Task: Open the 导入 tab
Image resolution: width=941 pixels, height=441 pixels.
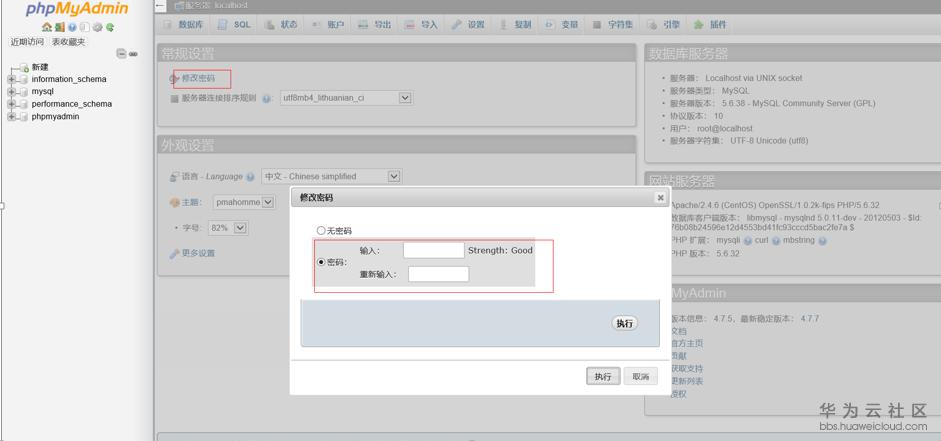Action: pyautogui.click(x=422, y=25)
